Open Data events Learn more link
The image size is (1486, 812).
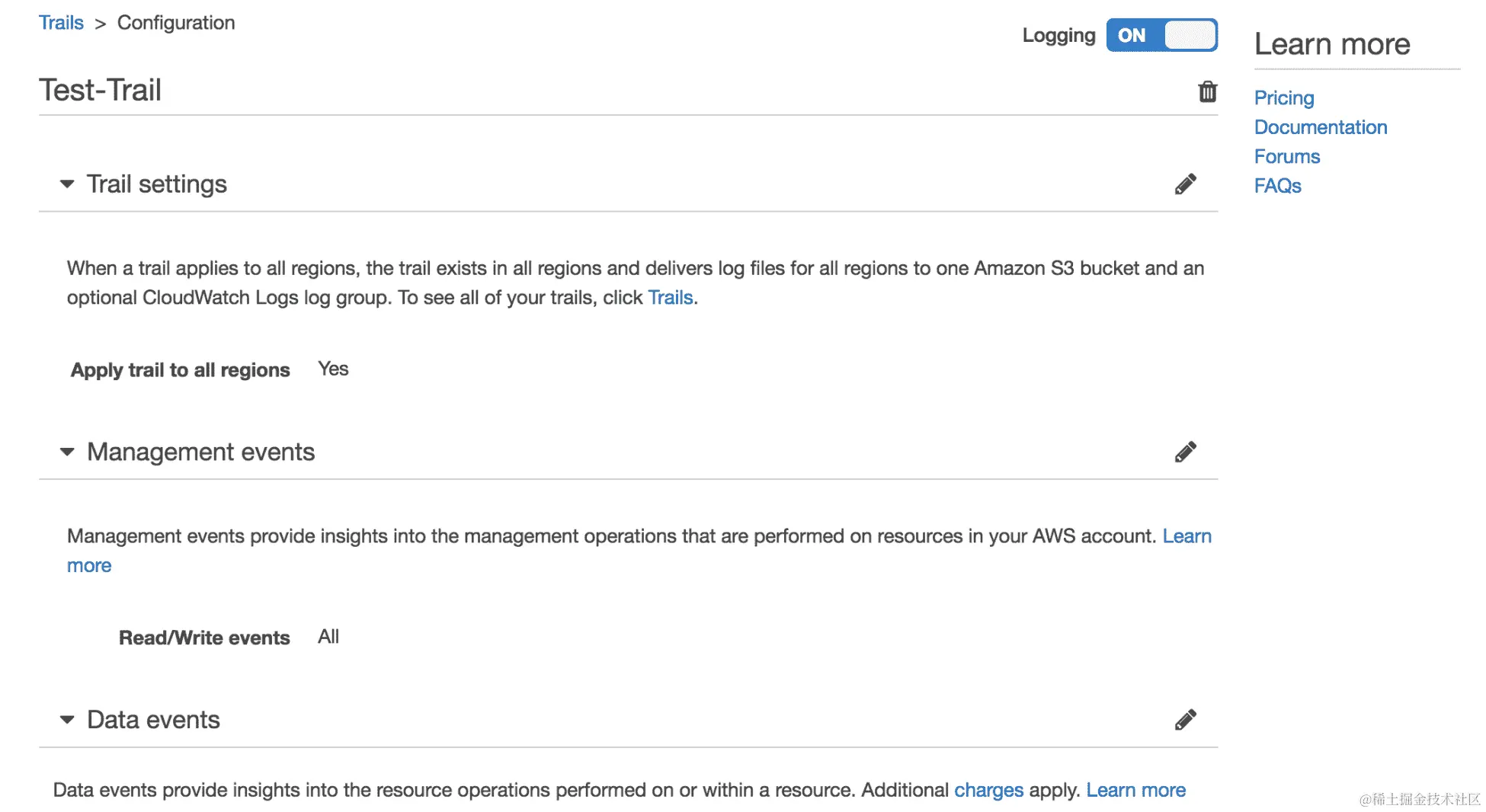pyautogui.click(x=1135, y=790)
